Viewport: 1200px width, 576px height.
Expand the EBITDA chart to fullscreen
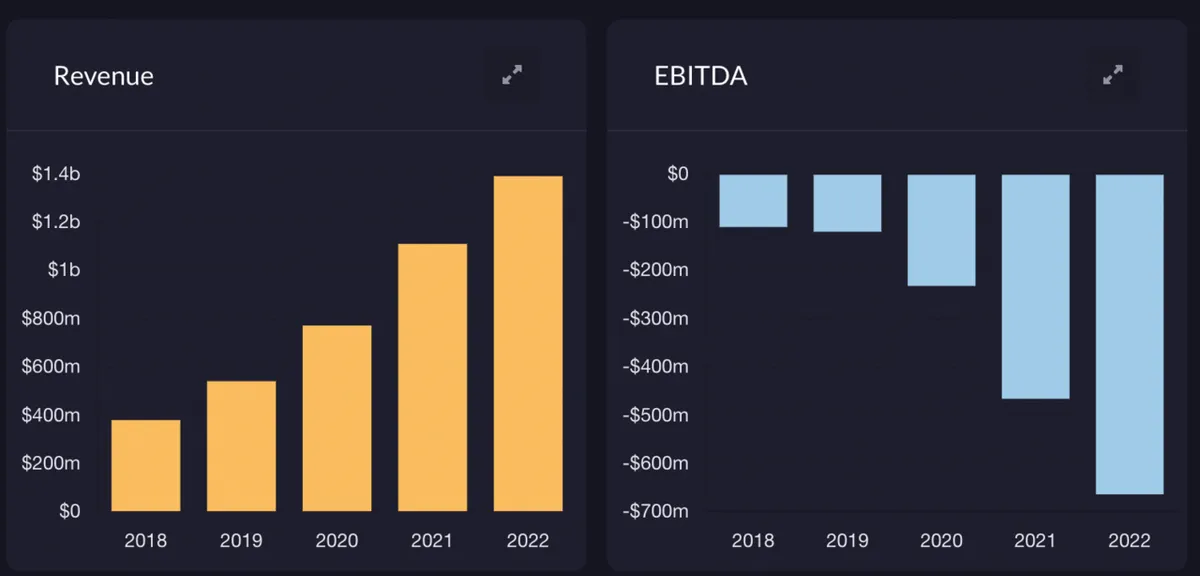coord(1112,75)
